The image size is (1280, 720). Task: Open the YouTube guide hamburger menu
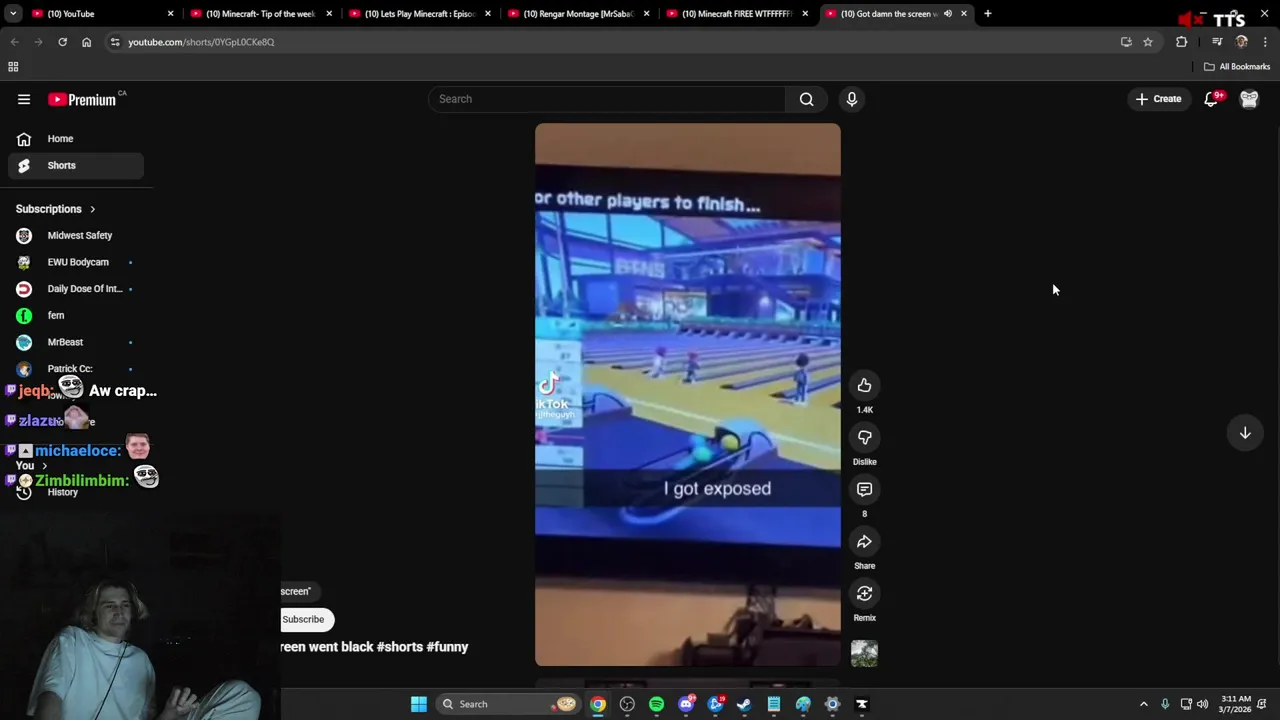pyautogui.click(x=24, y=99)
